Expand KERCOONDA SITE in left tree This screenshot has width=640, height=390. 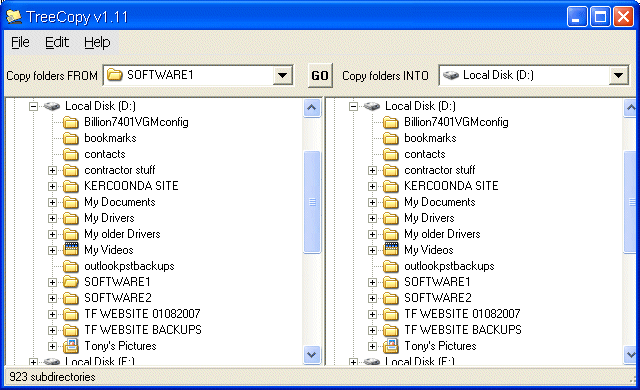click(52, 186)
